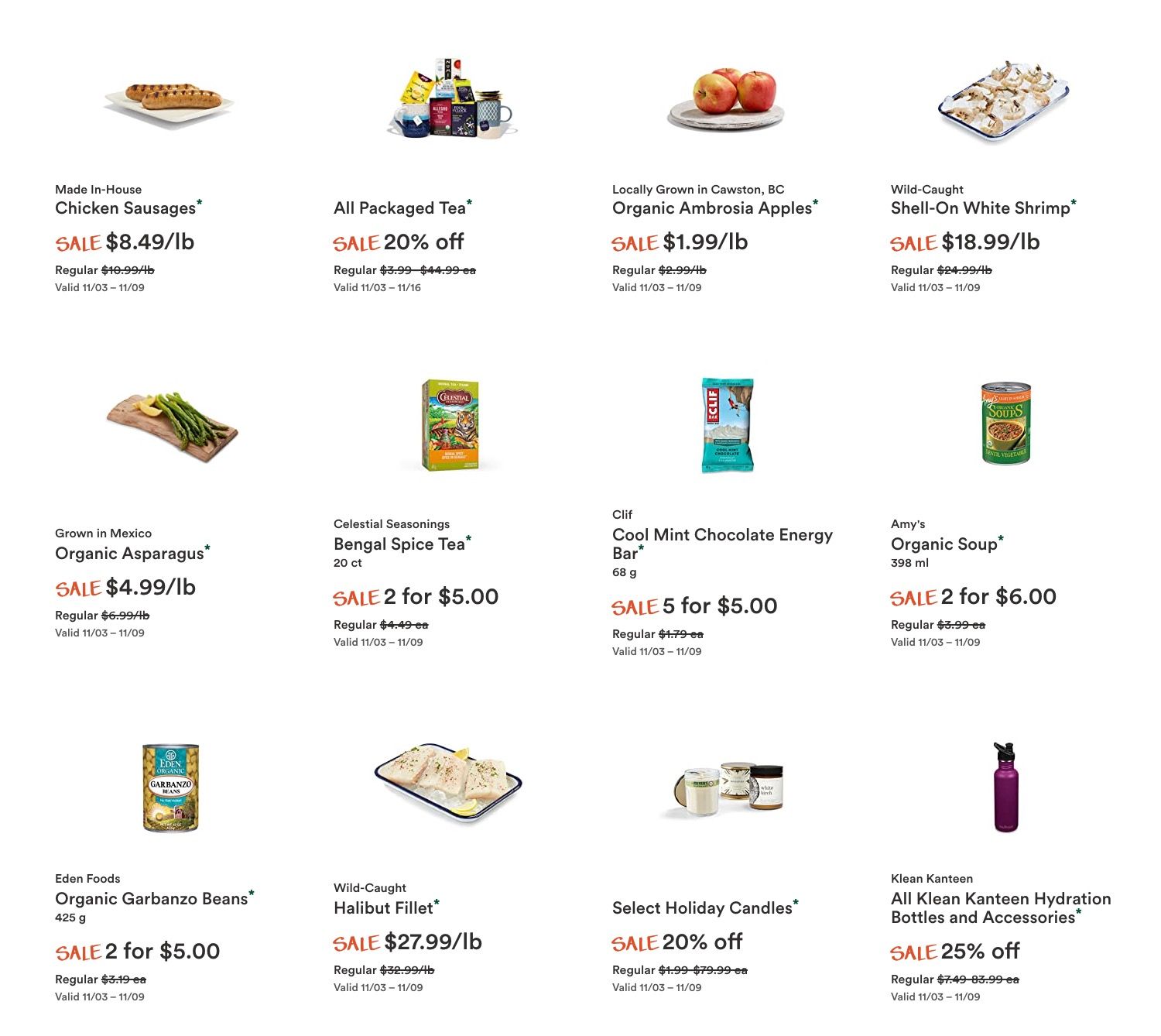Click the purple Klean Kanteen bottle image
The image size is (1161, 1036).
1005,787
